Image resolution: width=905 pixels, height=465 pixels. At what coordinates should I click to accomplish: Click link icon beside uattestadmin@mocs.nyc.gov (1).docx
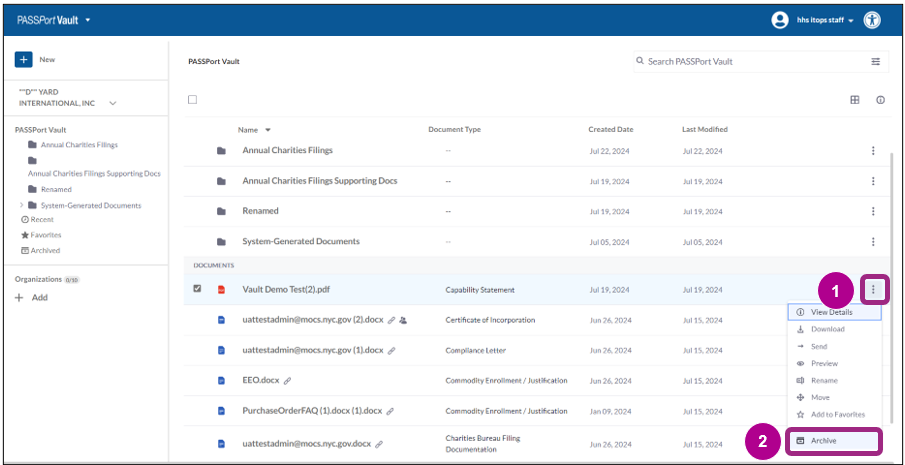[391, 350]
